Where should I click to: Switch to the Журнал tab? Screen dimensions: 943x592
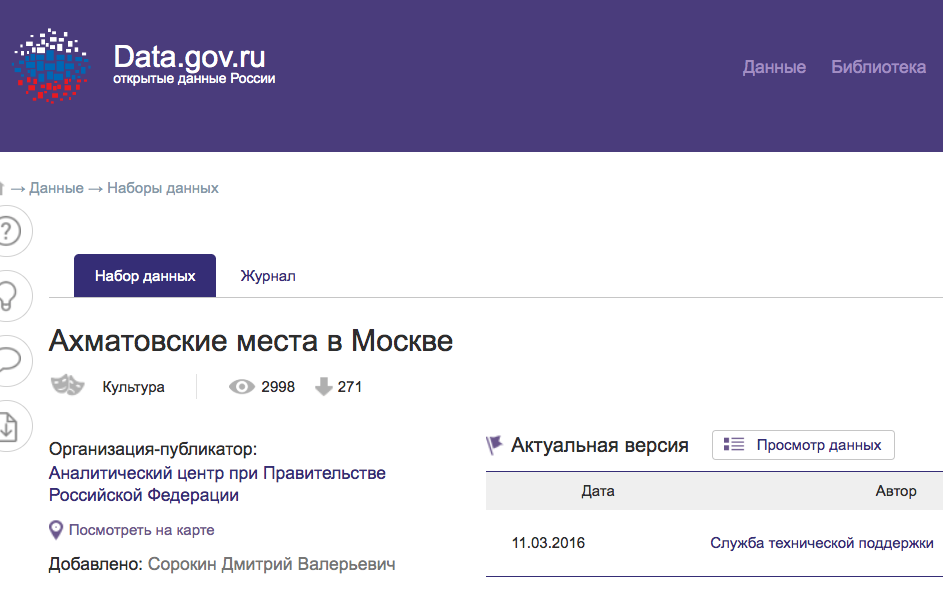click(x=268, y=276)
